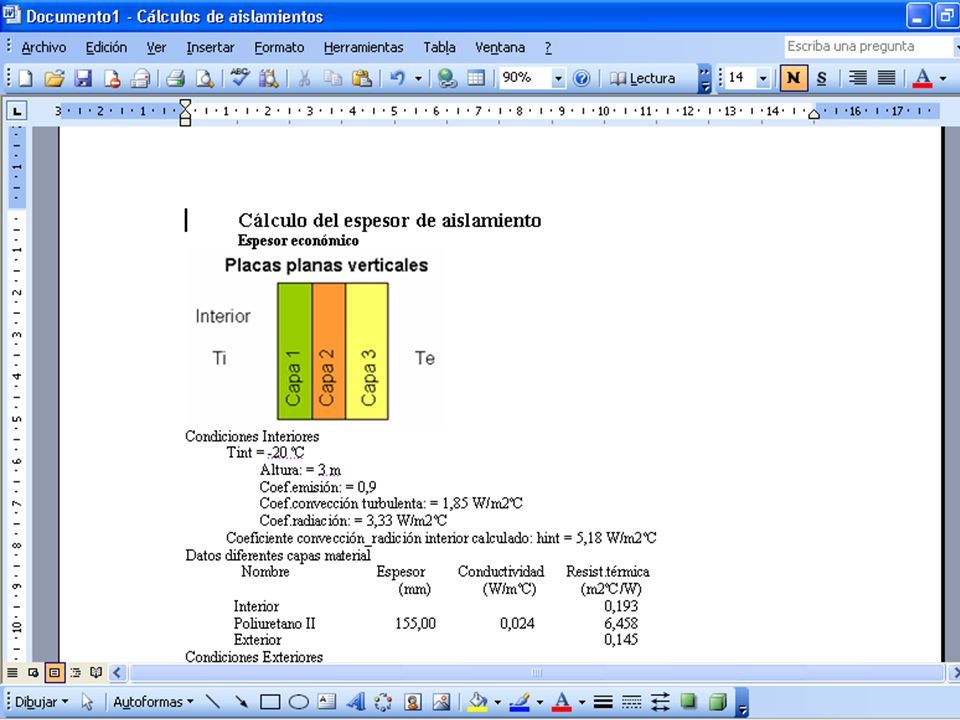Viewport: 960px width, 720px height.
Task: Switch to Outline view
Action: [x=75, y=673]
